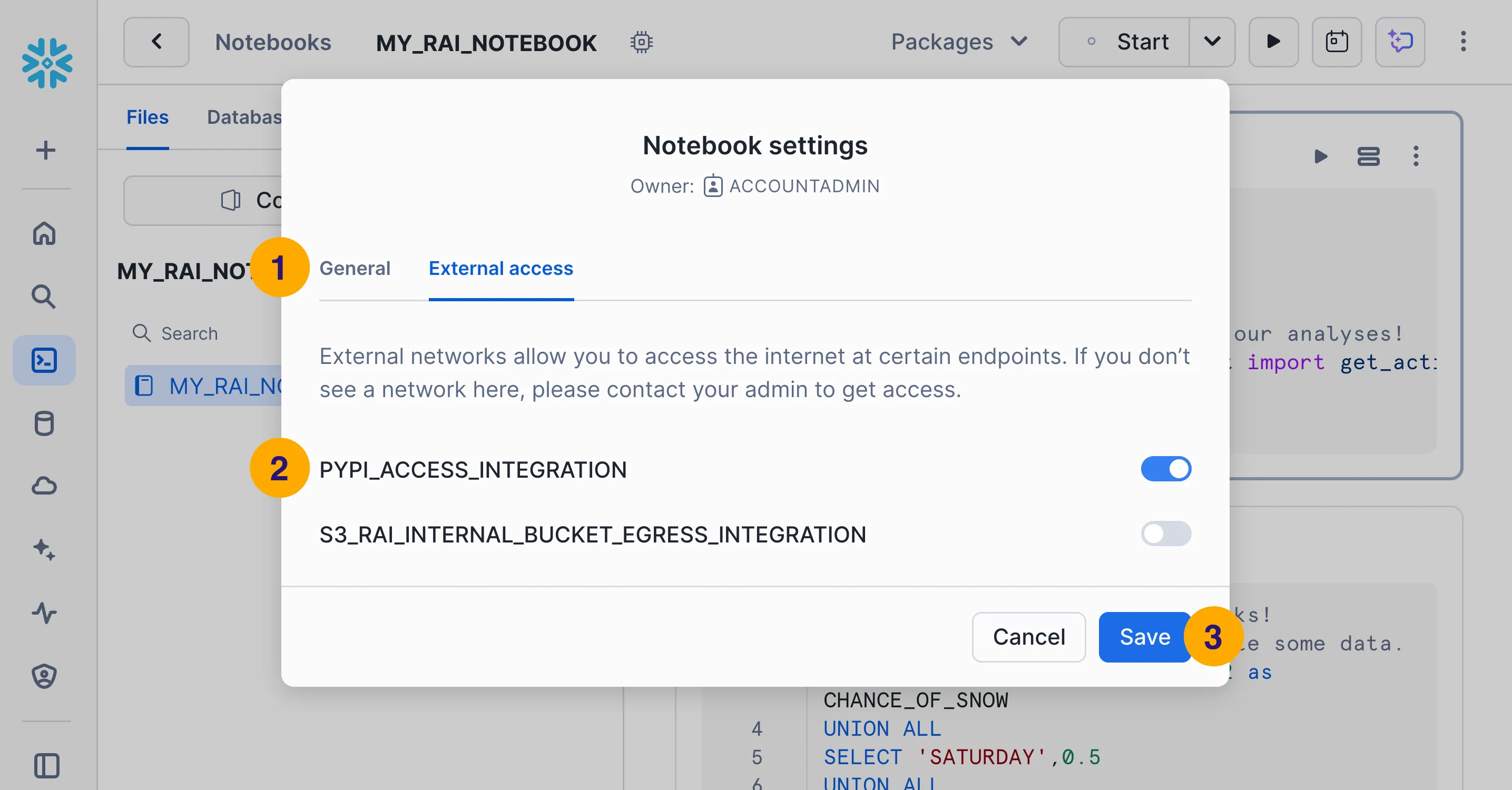Click the compute chip icon beside notebook name
Screen dimensions: 1512x790
coord(642,42)
